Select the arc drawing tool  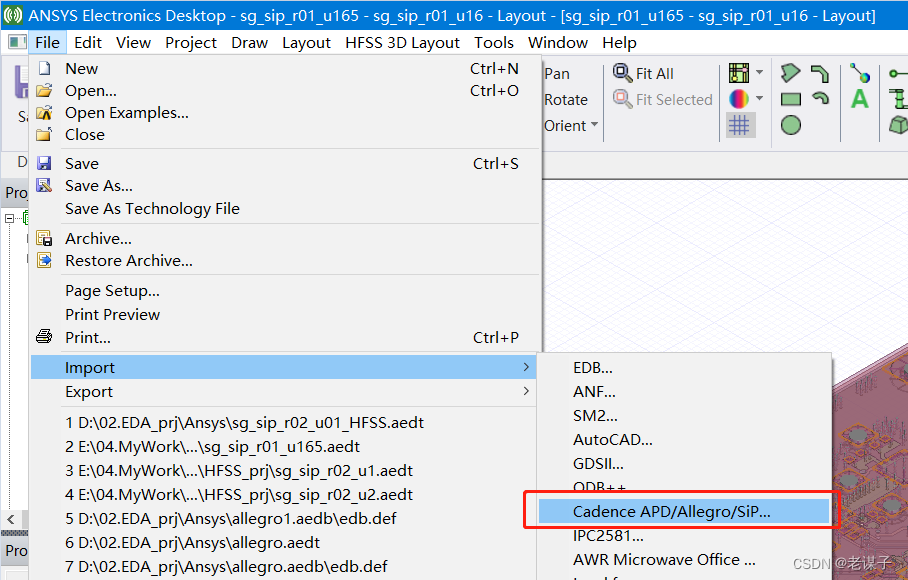click(820, 99)
